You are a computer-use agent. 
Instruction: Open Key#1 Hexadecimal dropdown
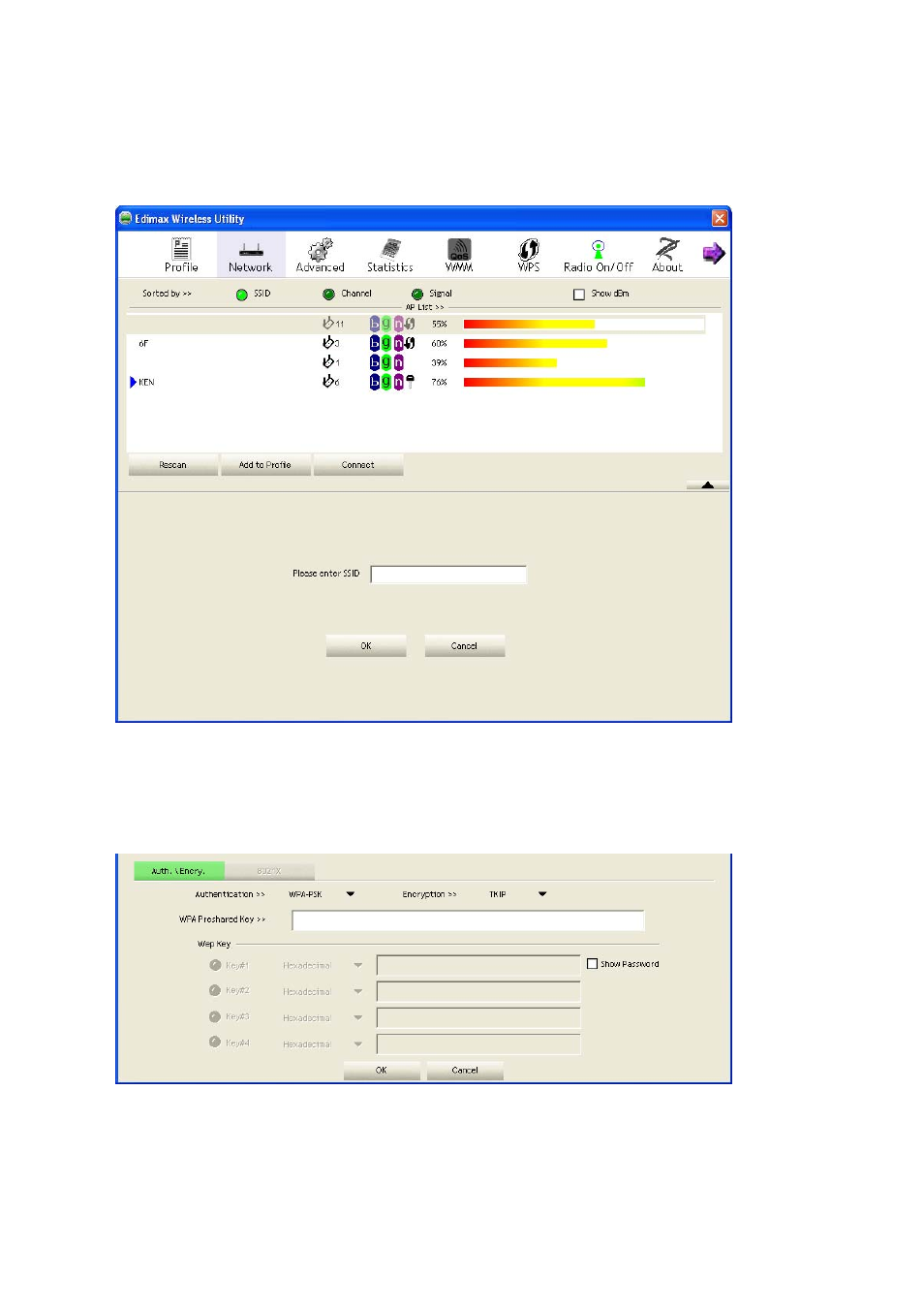(x=358, y=965)
